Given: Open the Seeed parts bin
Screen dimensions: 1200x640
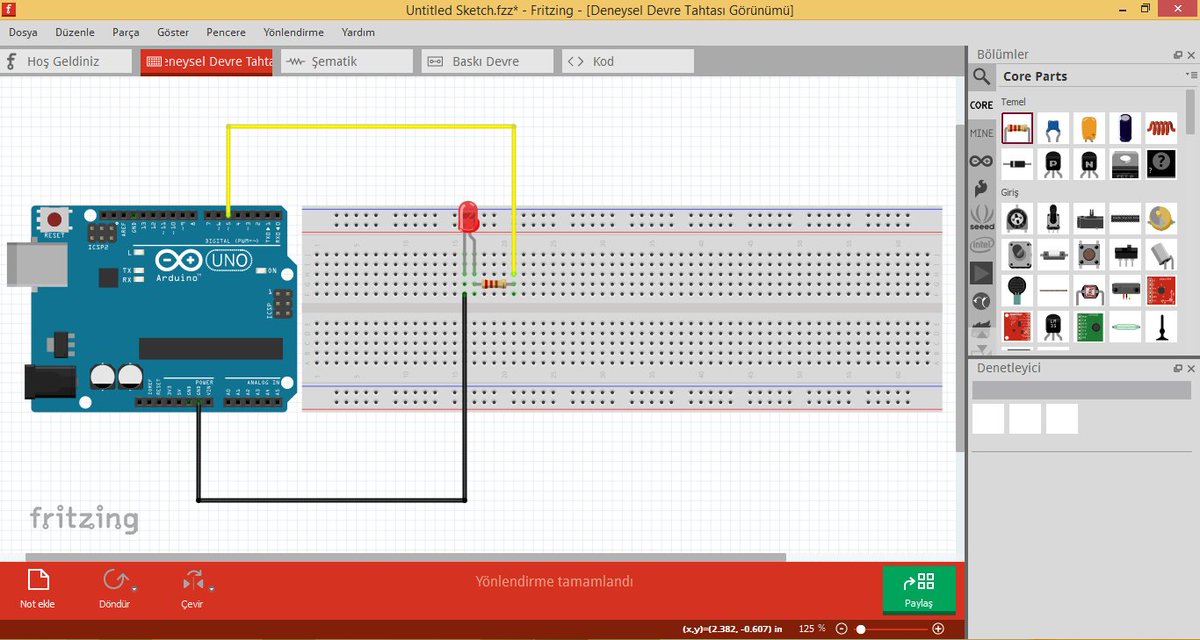Looking at the screenshot, I should tap(982, 216).
